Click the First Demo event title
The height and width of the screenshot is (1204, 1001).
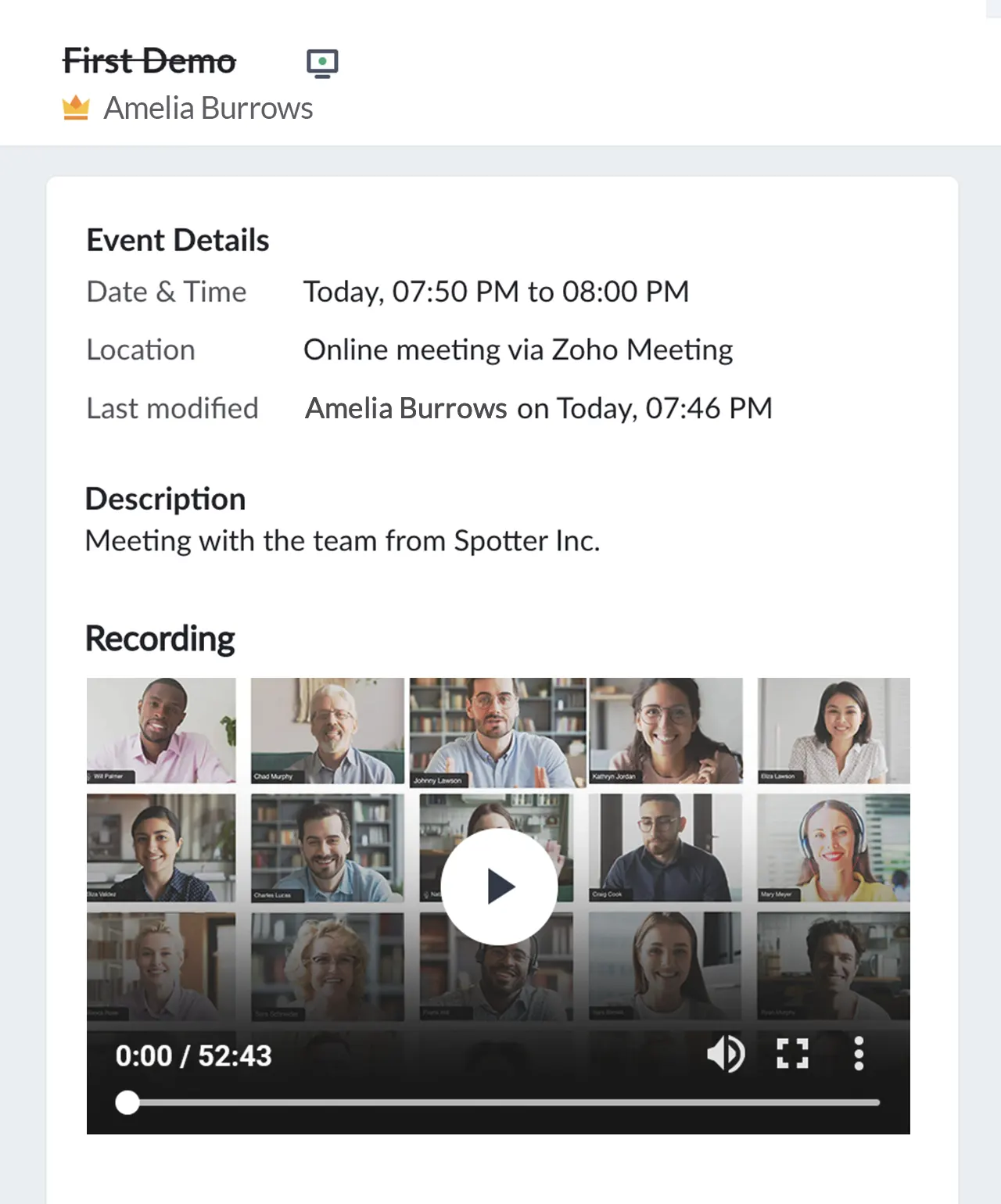[x=149, y=61]
